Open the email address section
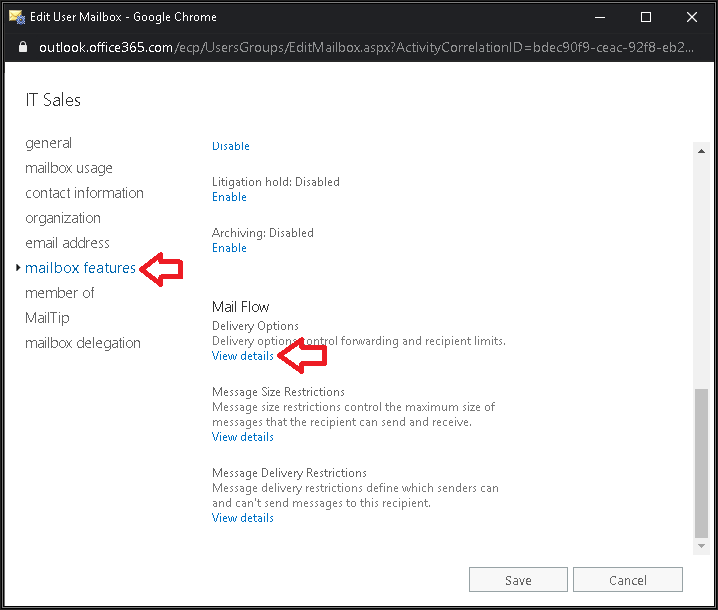718x610 pixels. [x=67, y=243]
